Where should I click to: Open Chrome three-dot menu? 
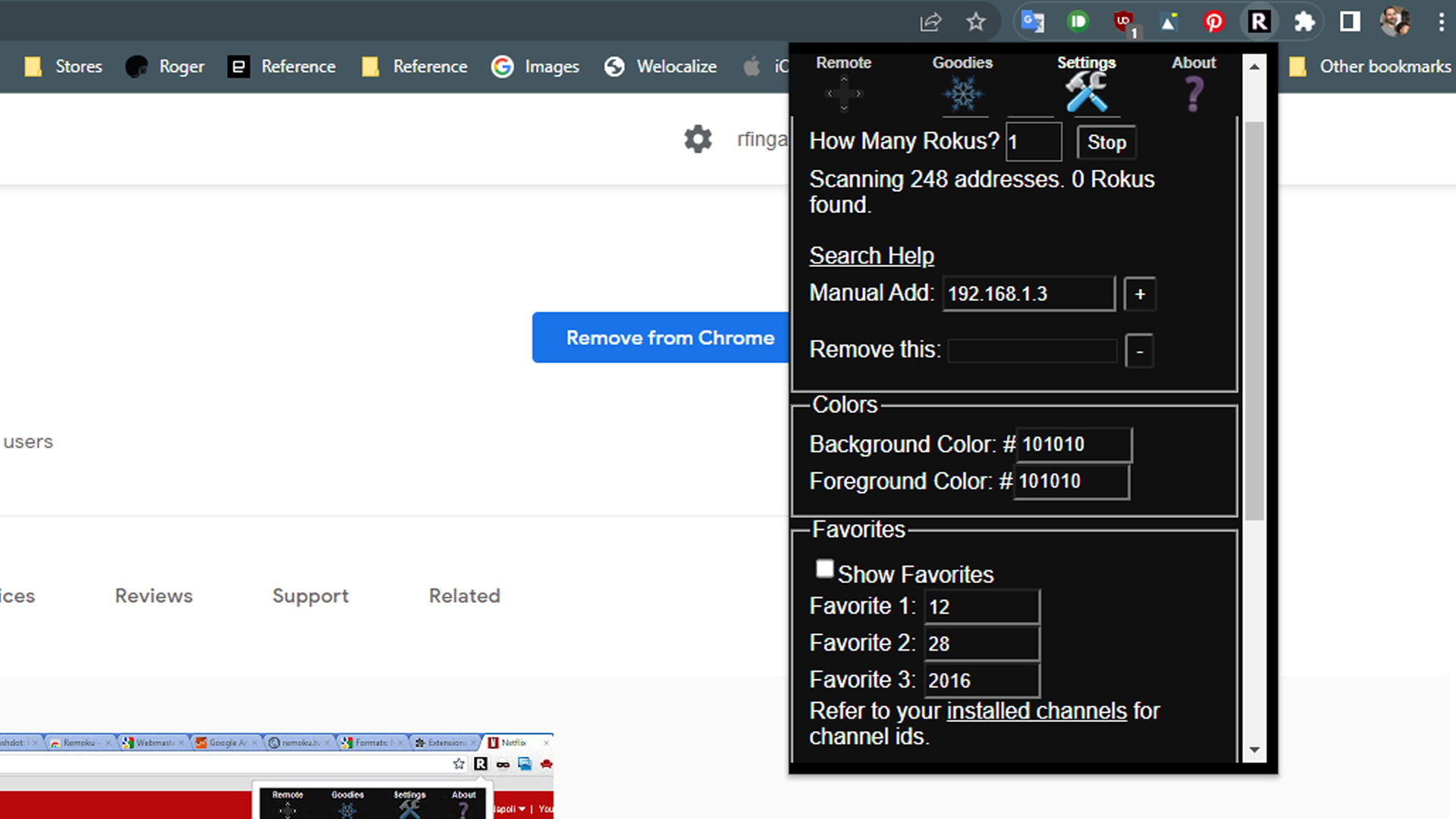tap(1441, 22)
